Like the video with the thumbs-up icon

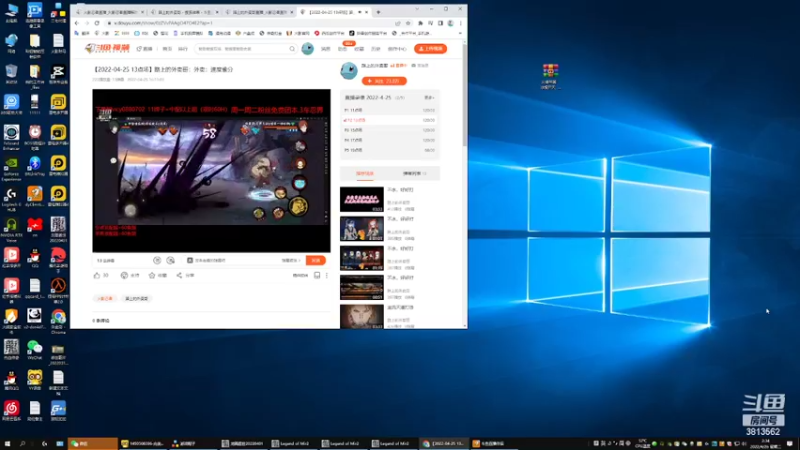click(x=97, y=276)
